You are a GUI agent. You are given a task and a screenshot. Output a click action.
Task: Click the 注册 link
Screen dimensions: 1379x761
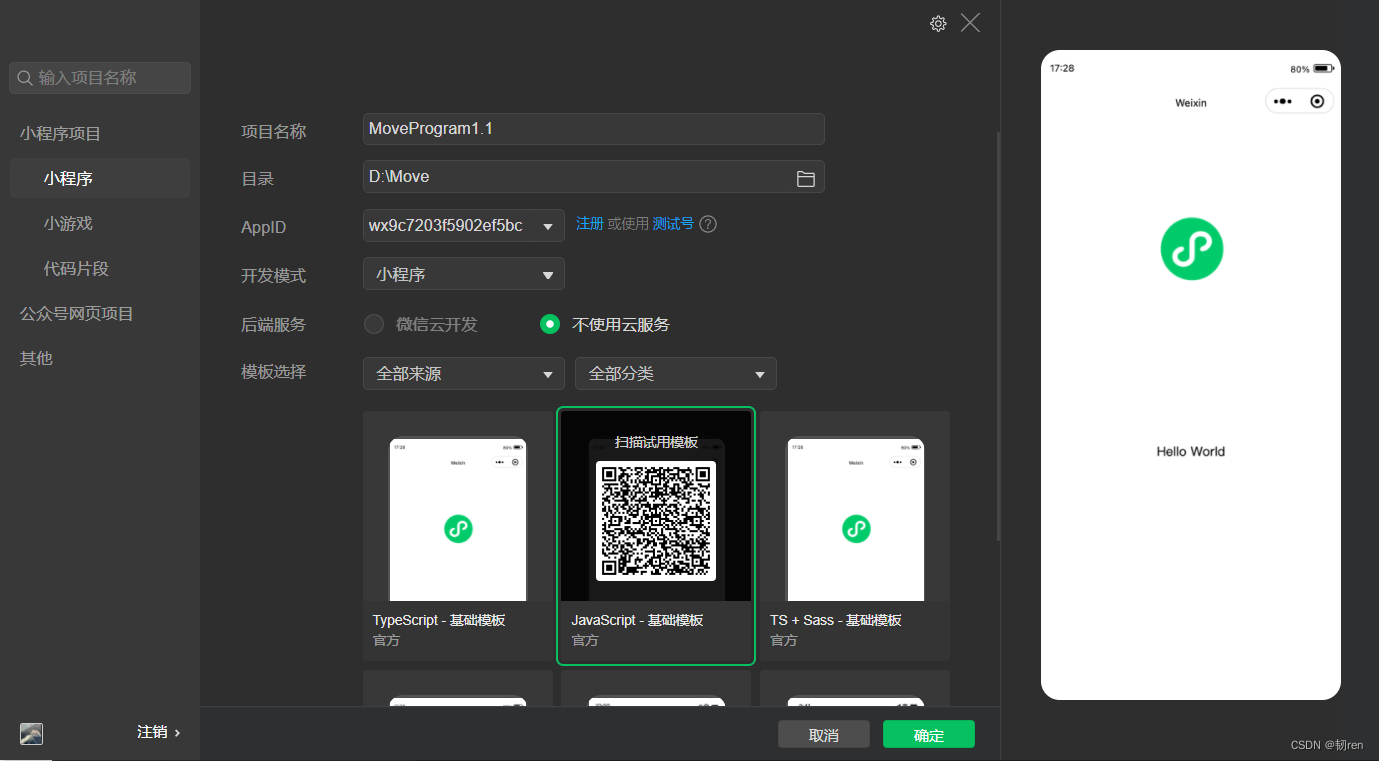click(590, 223)
